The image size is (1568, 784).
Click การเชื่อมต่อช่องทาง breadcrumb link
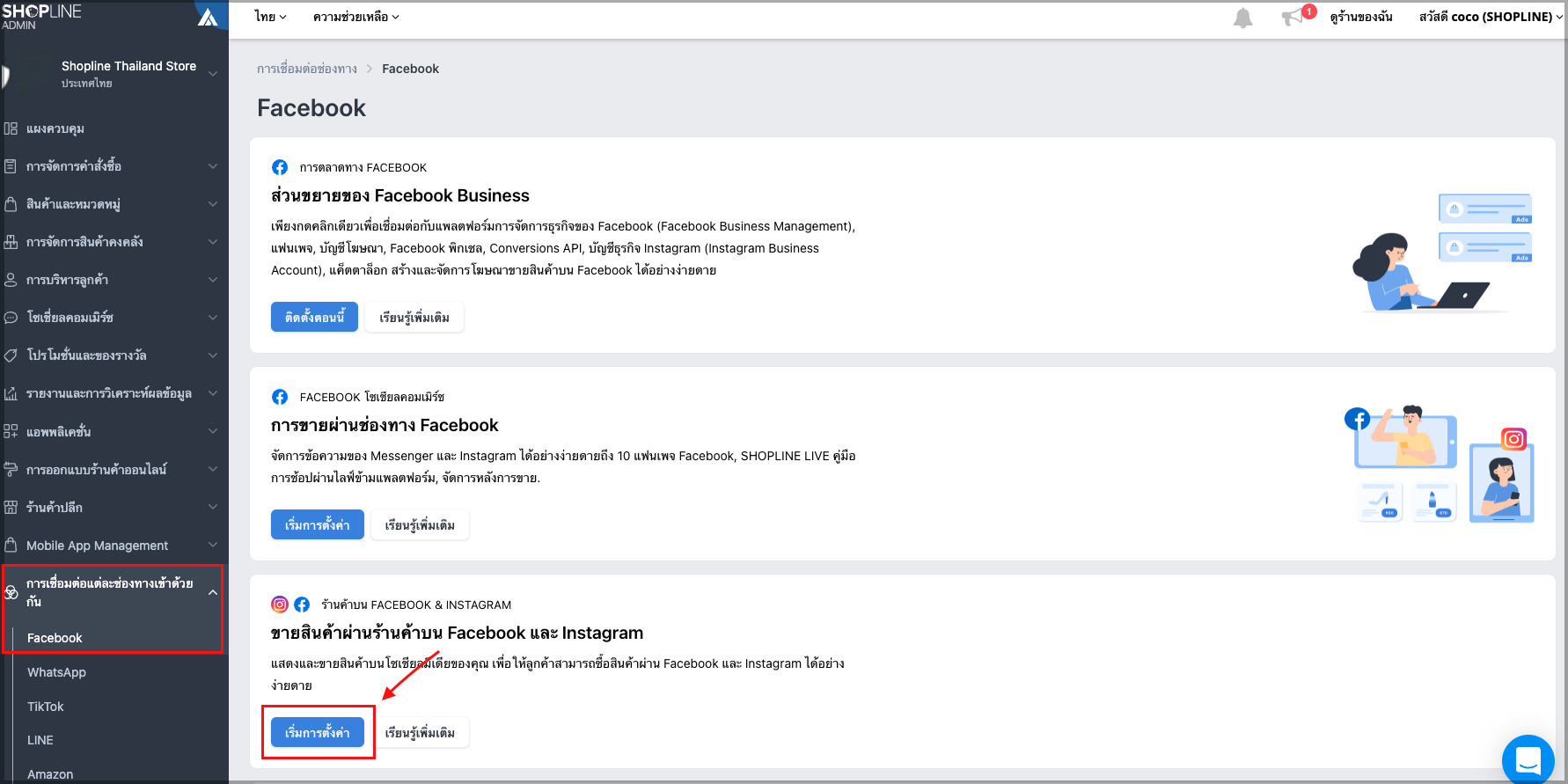point(307,69)
